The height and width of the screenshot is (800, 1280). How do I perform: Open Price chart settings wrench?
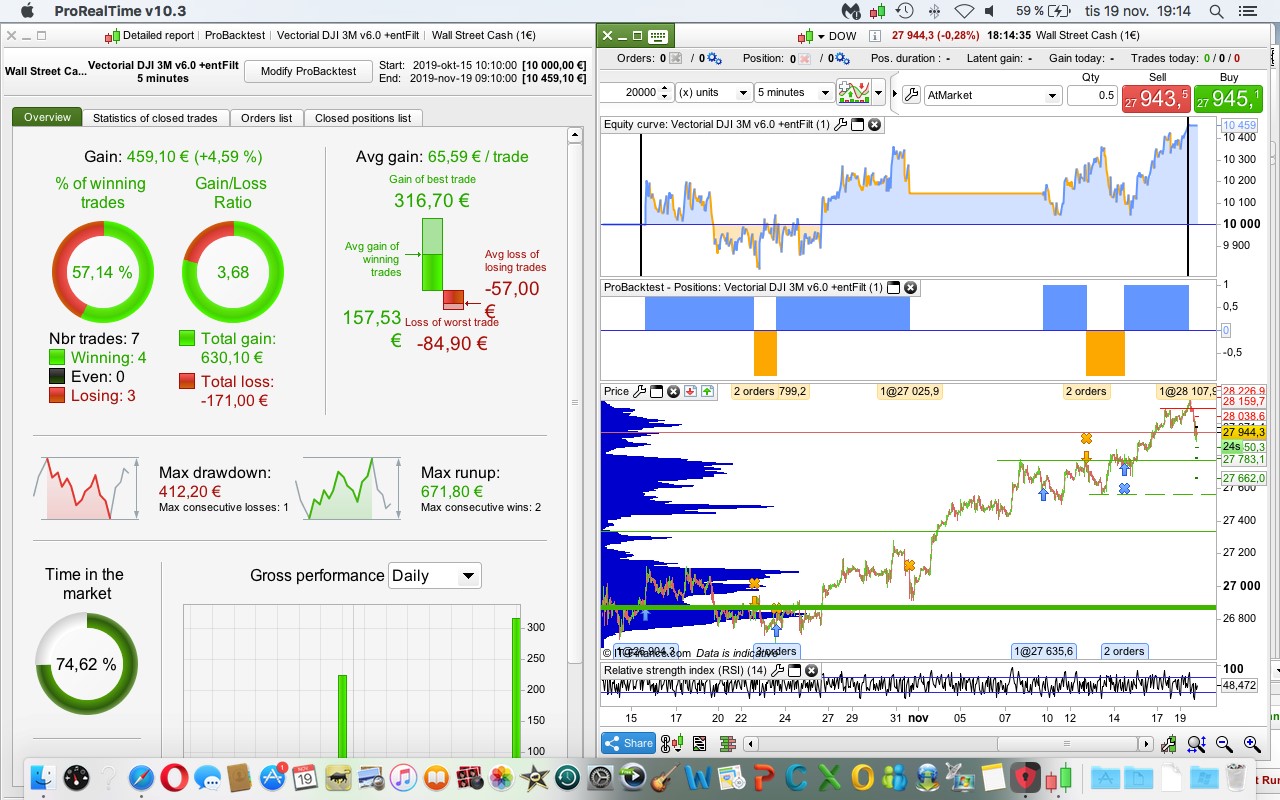pyautogui.click(x=641, y=391)
